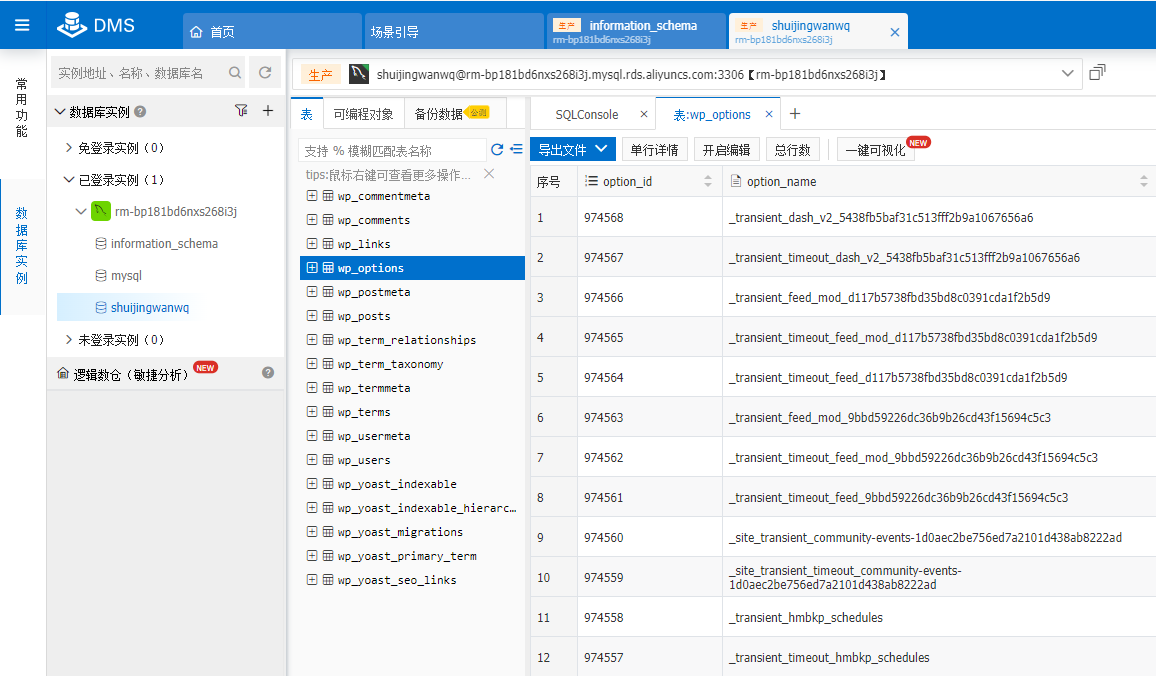This screenshot has width=1156, height=676.
Task: Switch to the 可编程对象 tab
Action: (x=364, y=114)
